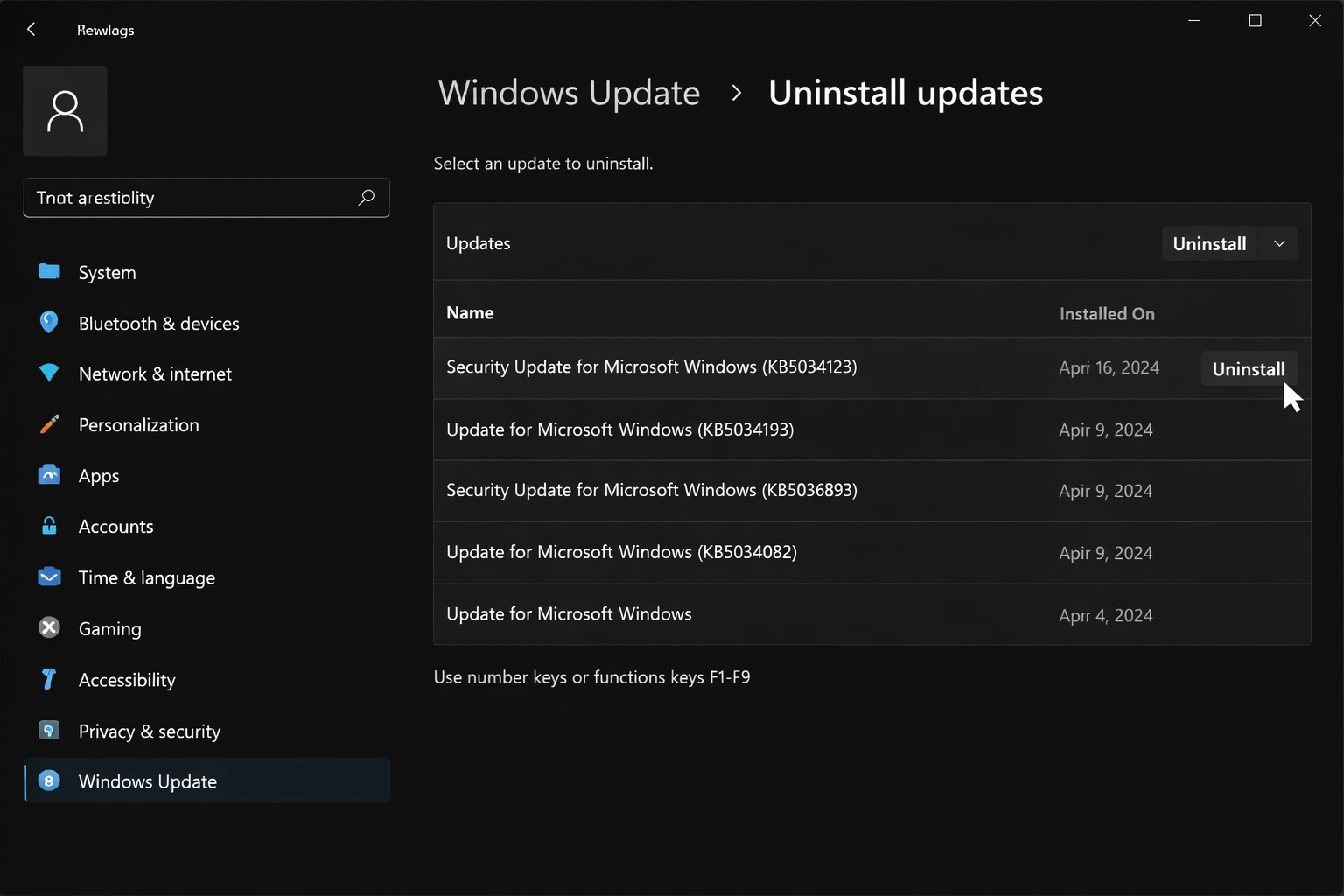Screen dimensions: 1344x896
Task: Select Update for Microsoft Windows (KB5034193)
Action: (x=871, y=430)
